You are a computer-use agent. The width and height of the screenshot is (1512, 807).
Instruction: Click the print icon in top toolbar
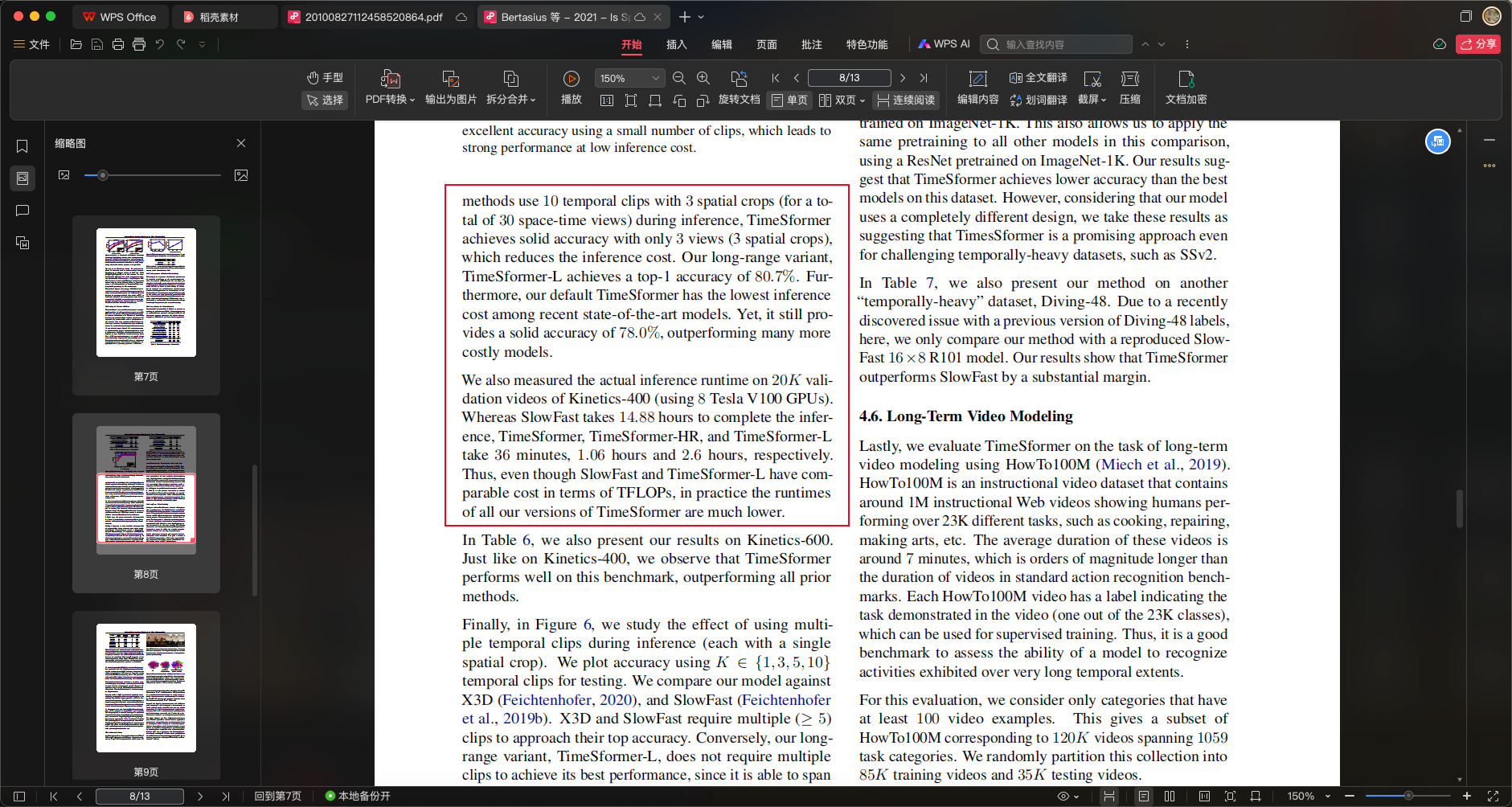click(118, 44)
